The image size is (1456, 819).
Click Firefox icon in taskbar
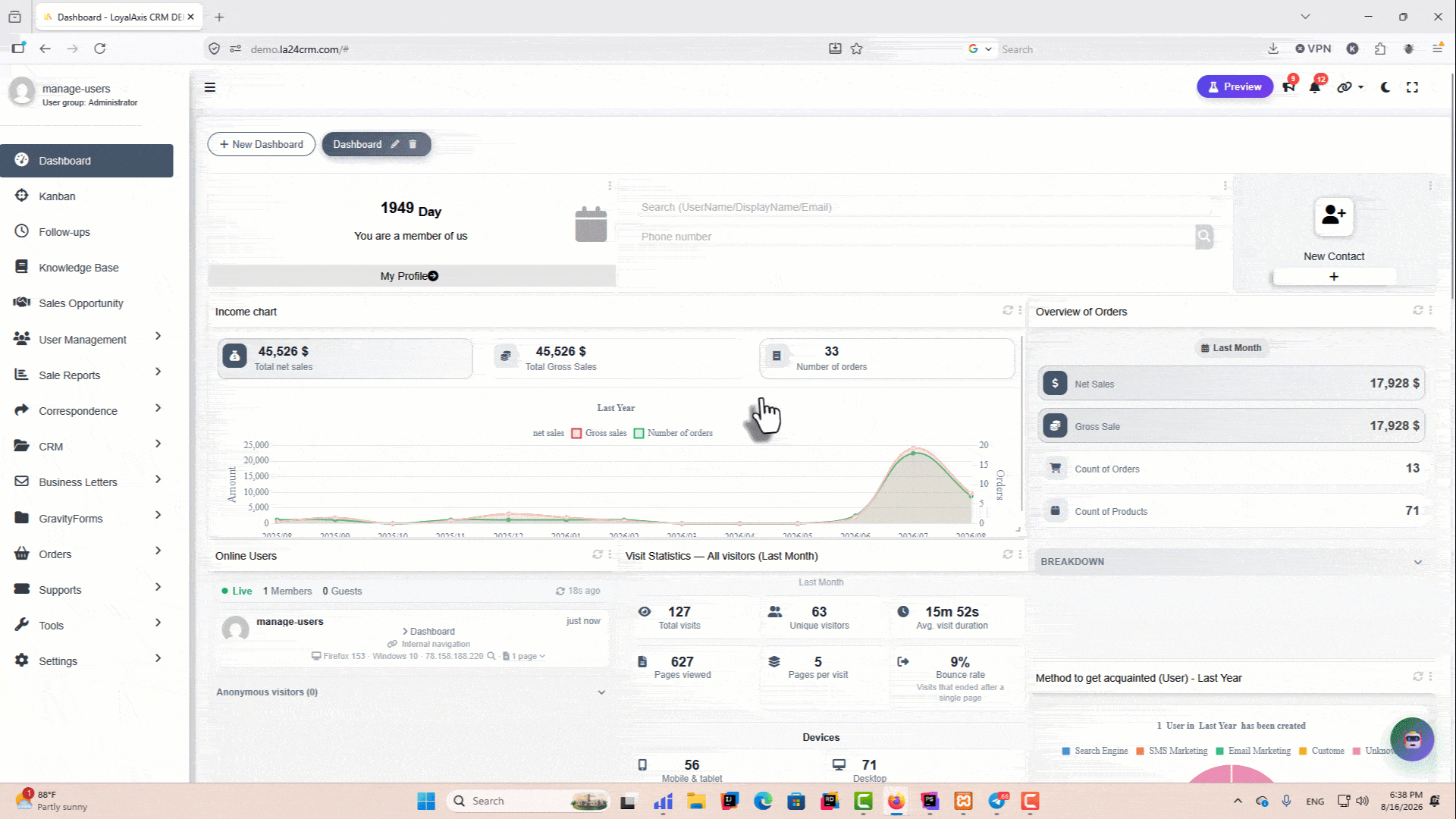(896, 801)
